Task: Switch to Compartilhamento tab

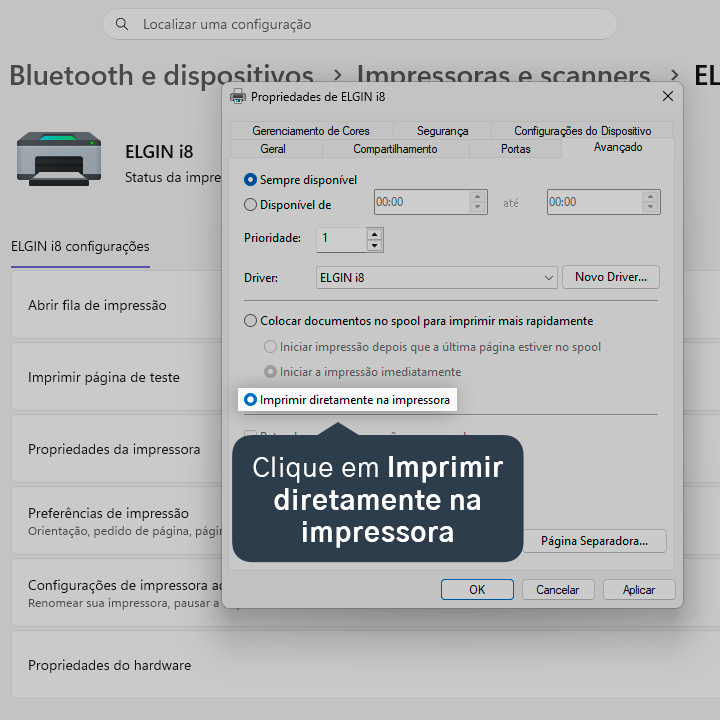Action: [x=395, y=149]
